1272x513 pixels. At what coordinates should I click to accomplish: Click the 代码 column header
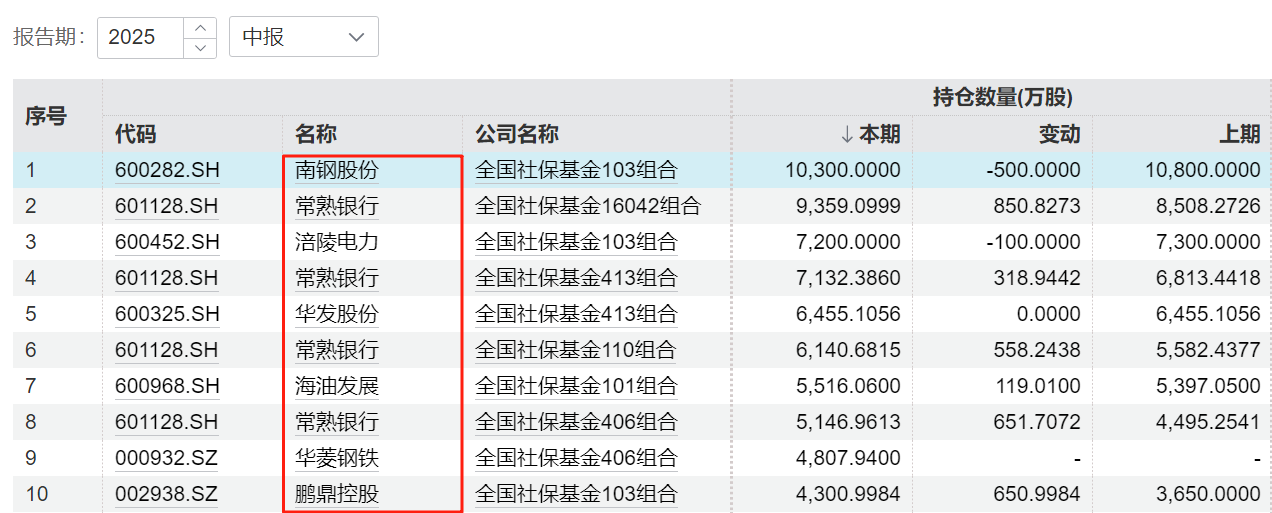click(135, 134)
